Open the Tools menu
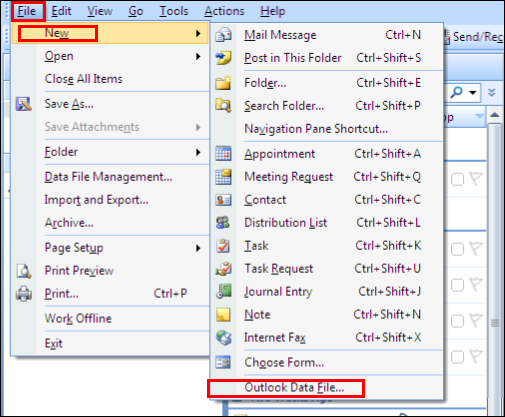505x417 pixels. coord(174,11)
